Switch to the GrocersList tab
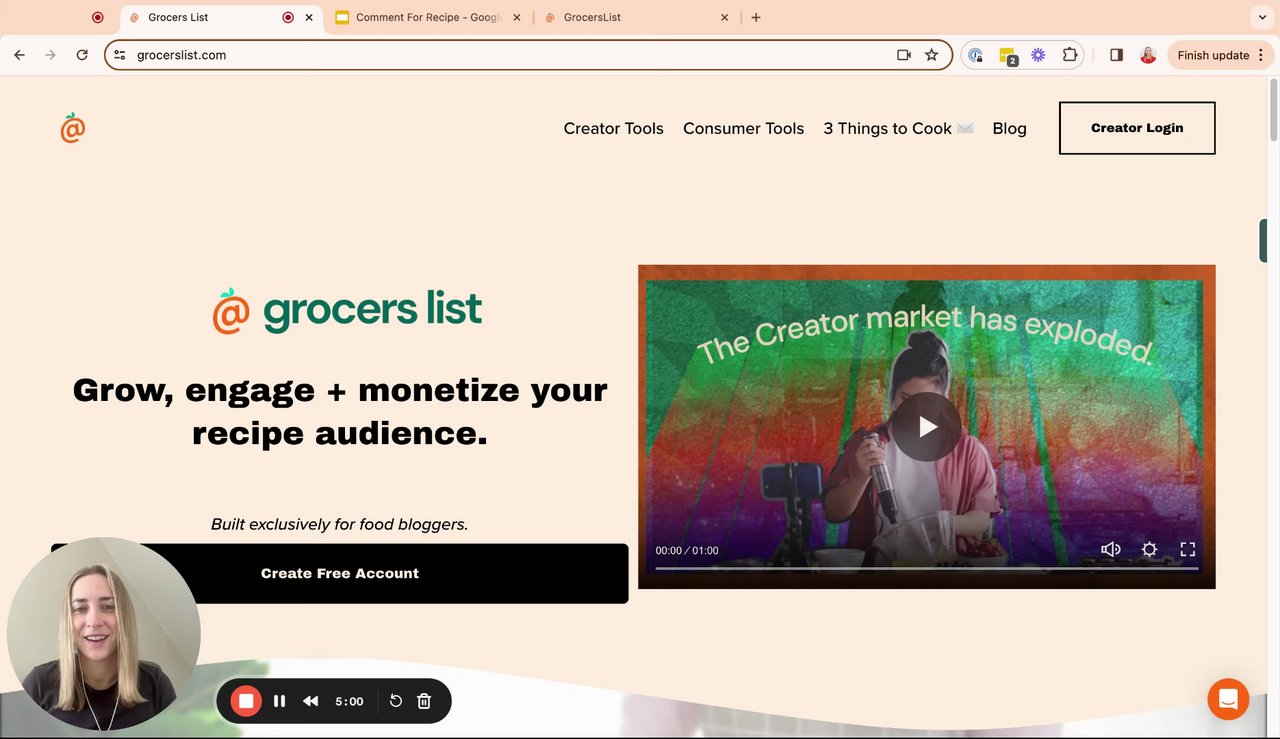Image resolution: width=1280 pixels, height=739 pixels. tap(637, 17)
